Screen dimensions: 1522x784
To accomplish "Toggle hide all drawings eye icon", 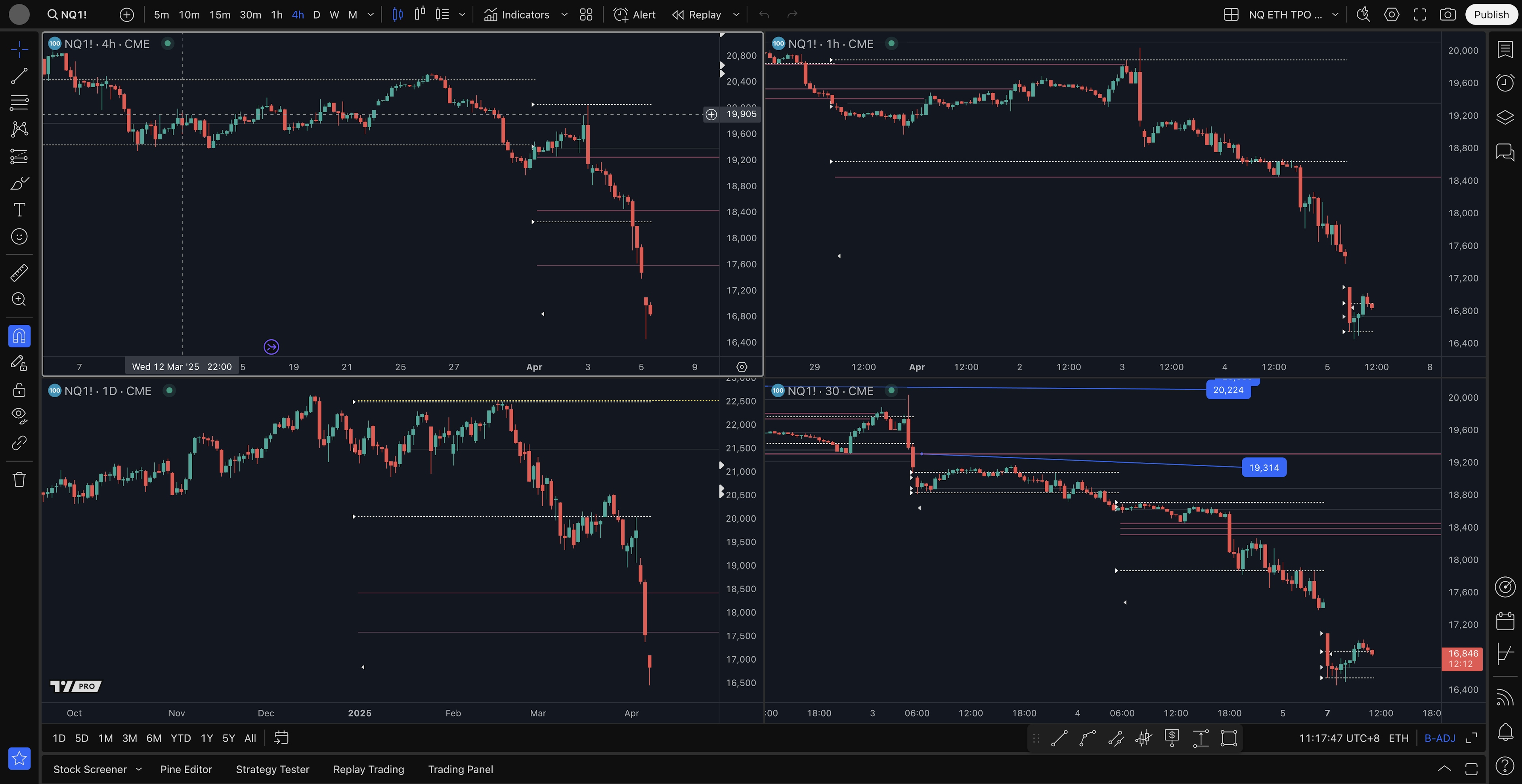I will pyautogui.click(x=19, y=416).
